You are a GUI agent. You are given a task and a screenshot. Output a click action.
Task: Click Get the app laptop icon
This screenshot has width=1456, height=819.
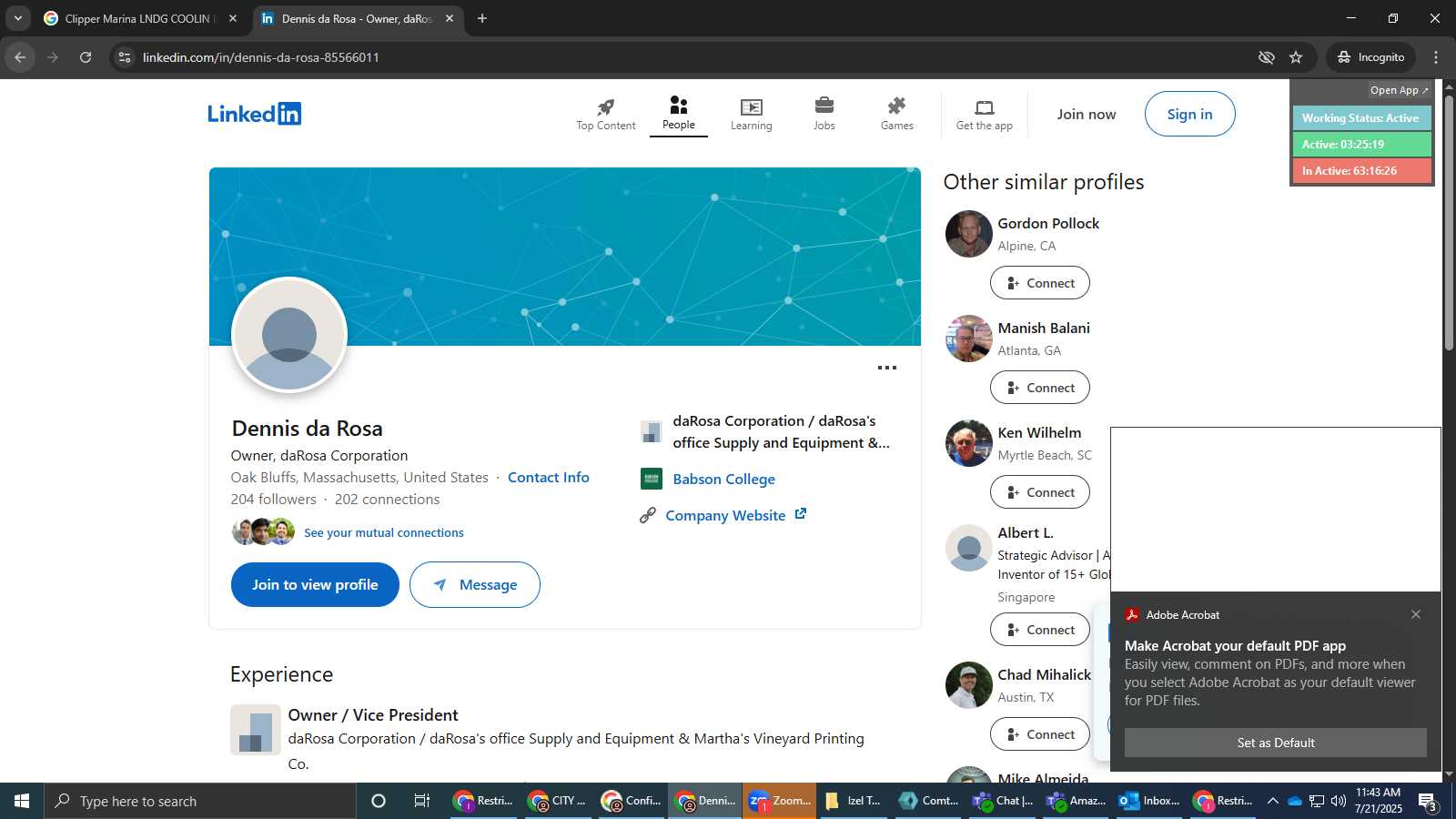tap(985, 106)
